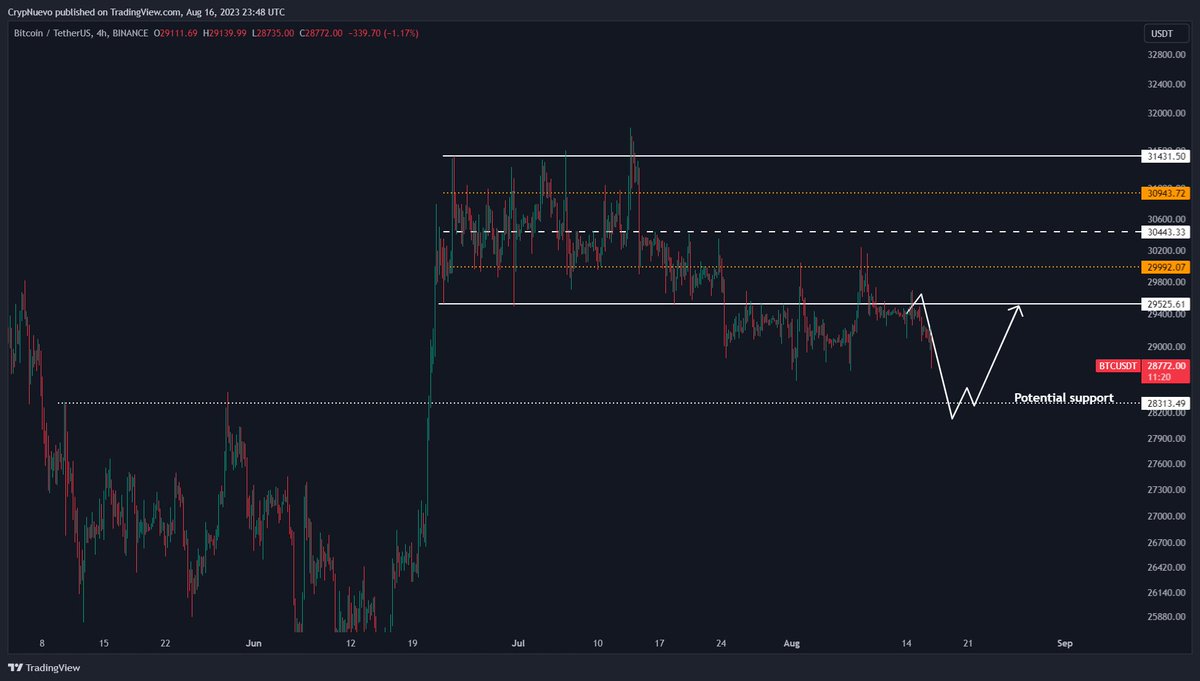Click the 21 date label on time axis
Viewport: 1200px width, 681px height.
coord(967,643)
